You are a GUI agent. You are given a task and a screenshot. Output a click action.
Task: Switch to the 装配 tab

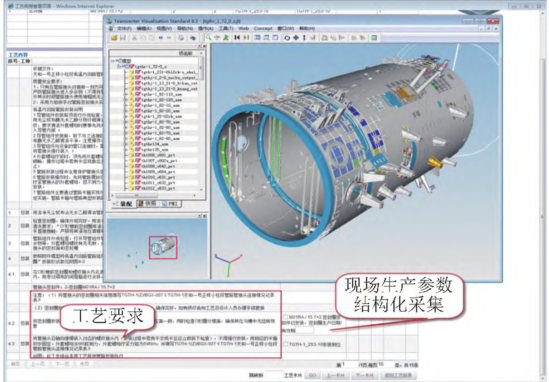[x=123, y=204]
